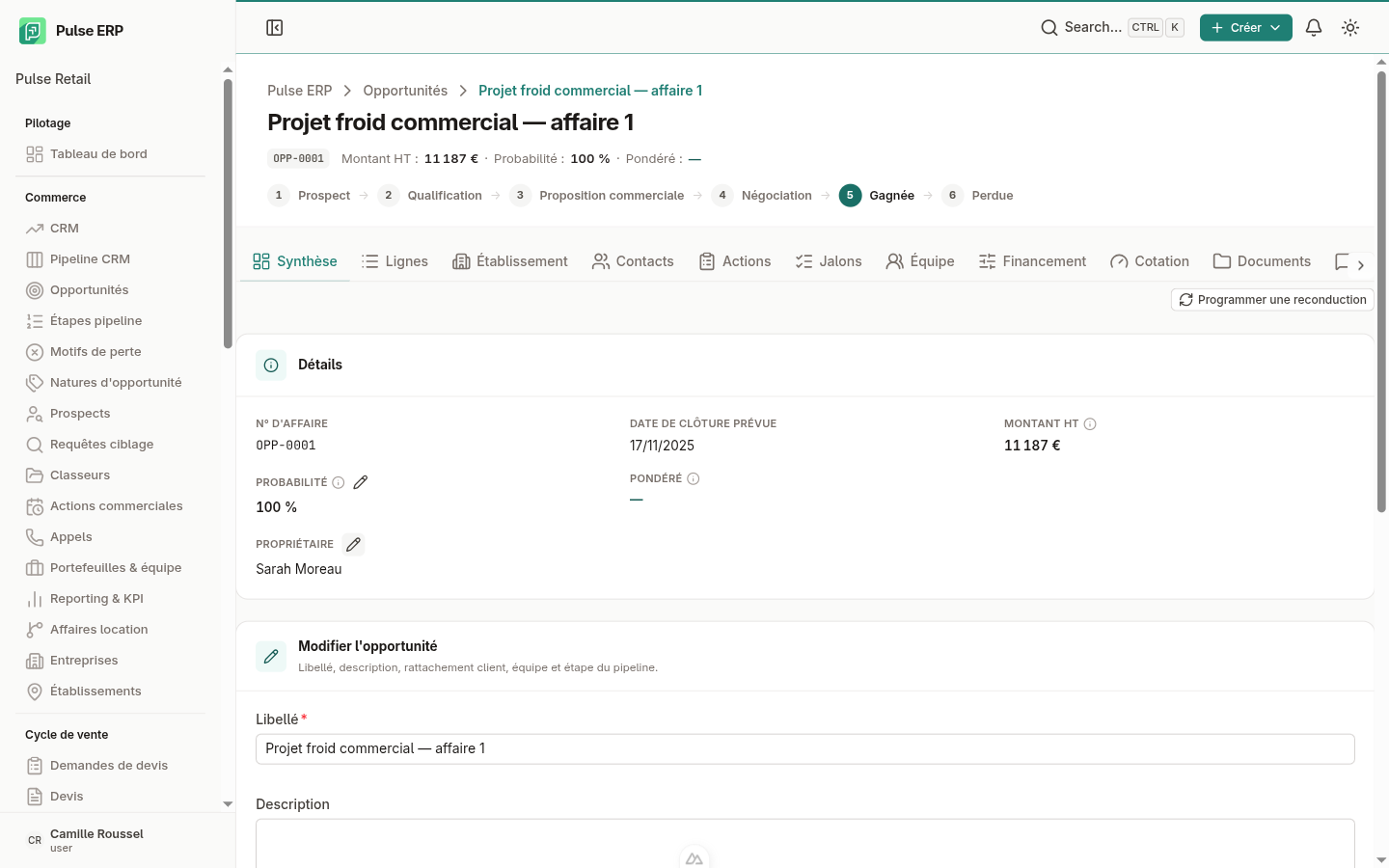Viewport: 1389px width, 868px height.
Task: Switch to the Lignes tab
Action: pyautogui.click(x=395, y=261)
